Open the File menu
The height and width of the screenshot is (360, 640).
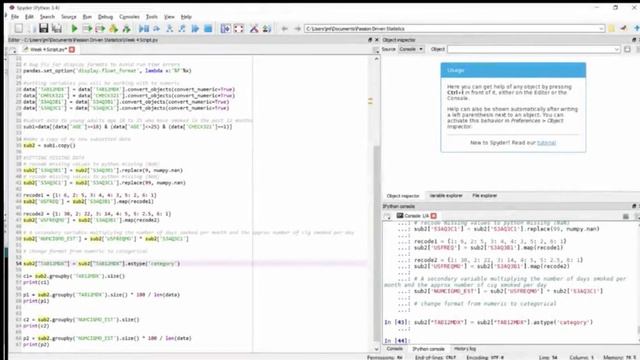tap(15, 17)
